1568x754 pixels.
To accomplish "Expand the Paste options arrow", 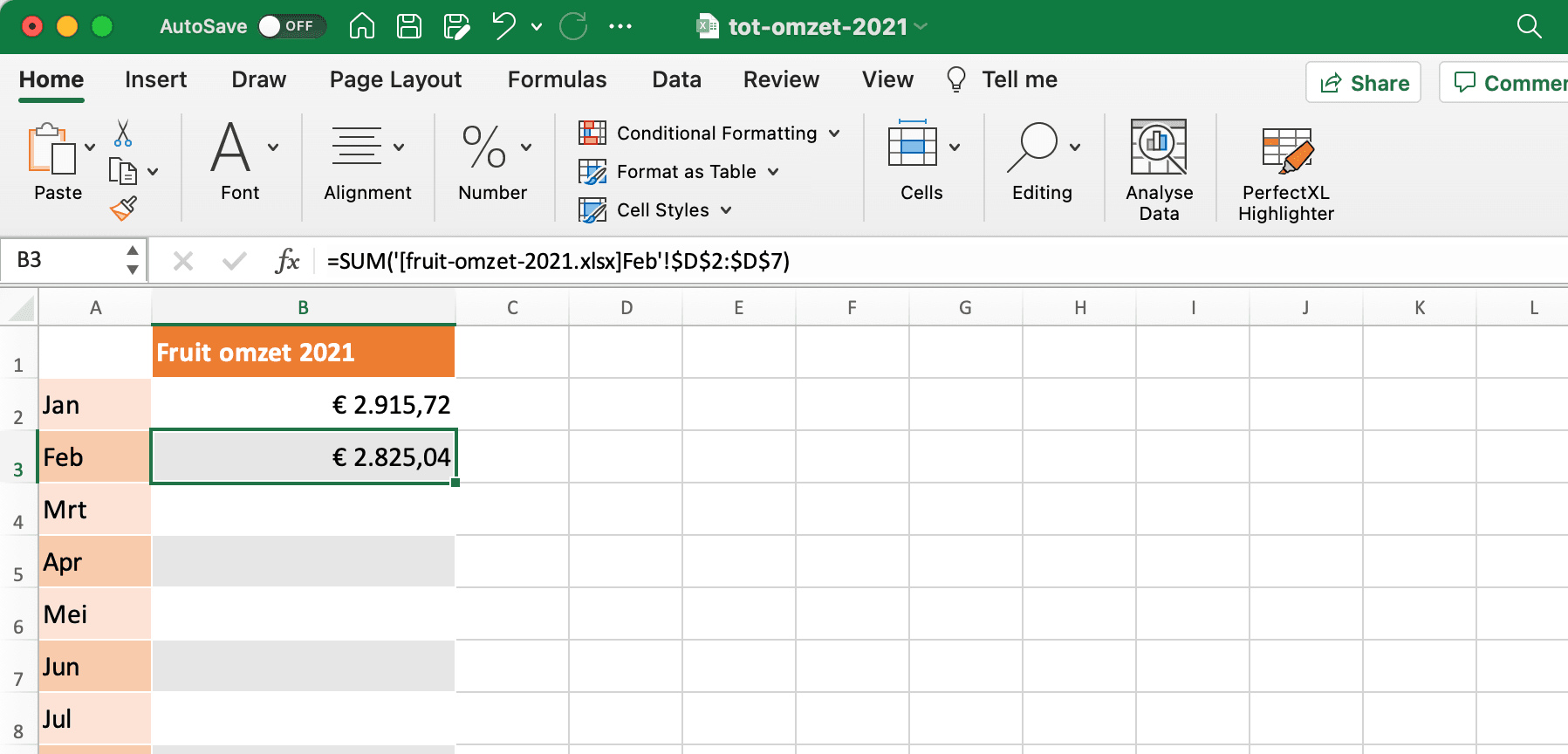I will 90,147.
